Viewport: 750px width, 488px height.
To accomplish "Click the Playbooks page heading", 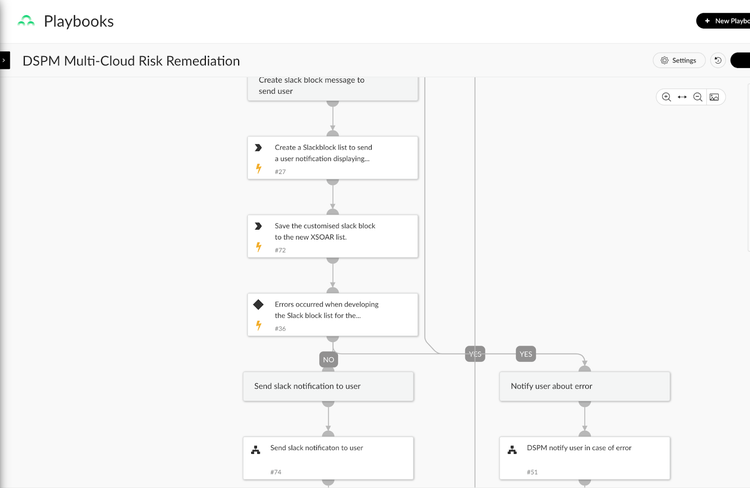I will point(79,21).
